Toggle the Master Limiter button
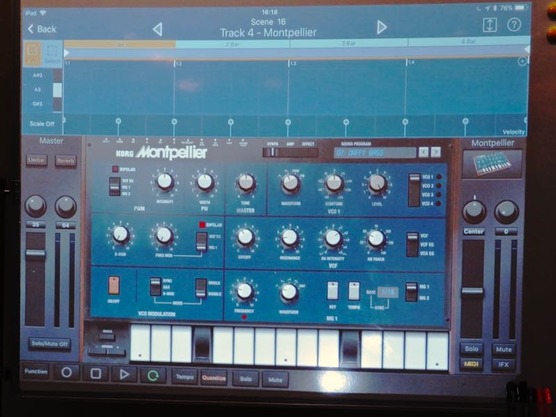Viewport: 556px width, 417px height. (x=37, y=161)
